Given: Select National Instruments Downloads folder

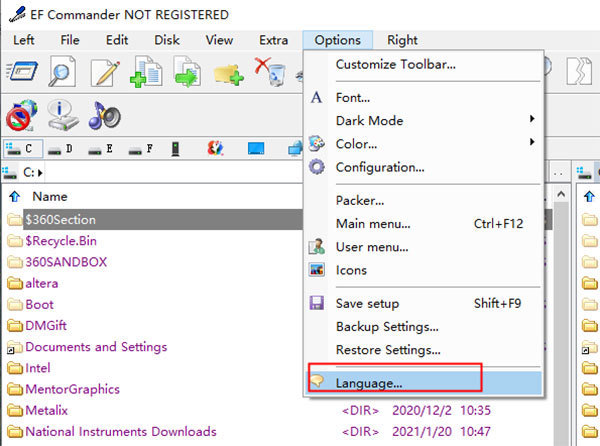Looking at the screenshot, I should coord(121,432).
